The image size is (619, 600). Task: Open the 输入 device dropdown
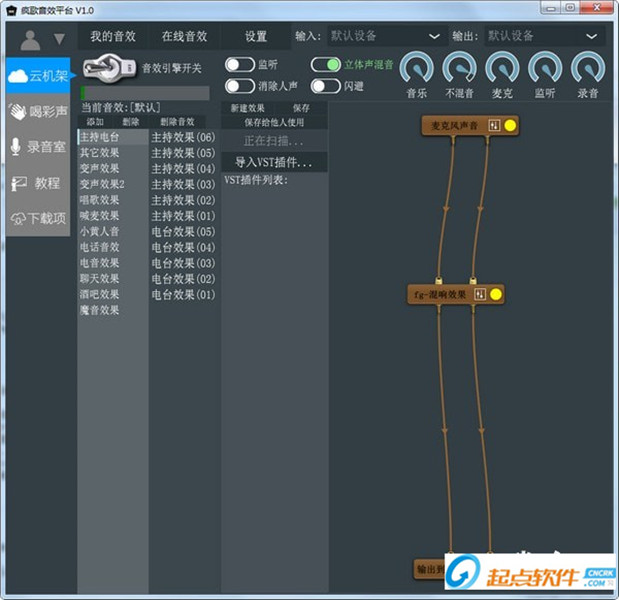click(x=387, y=36)
